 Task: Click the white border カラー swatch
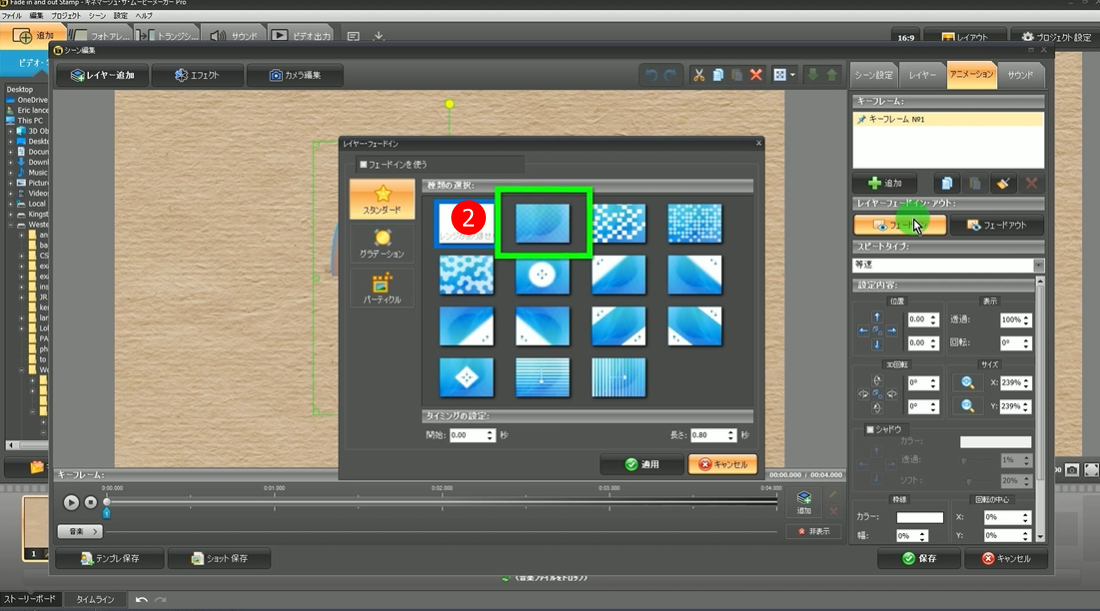coord(919,517)
